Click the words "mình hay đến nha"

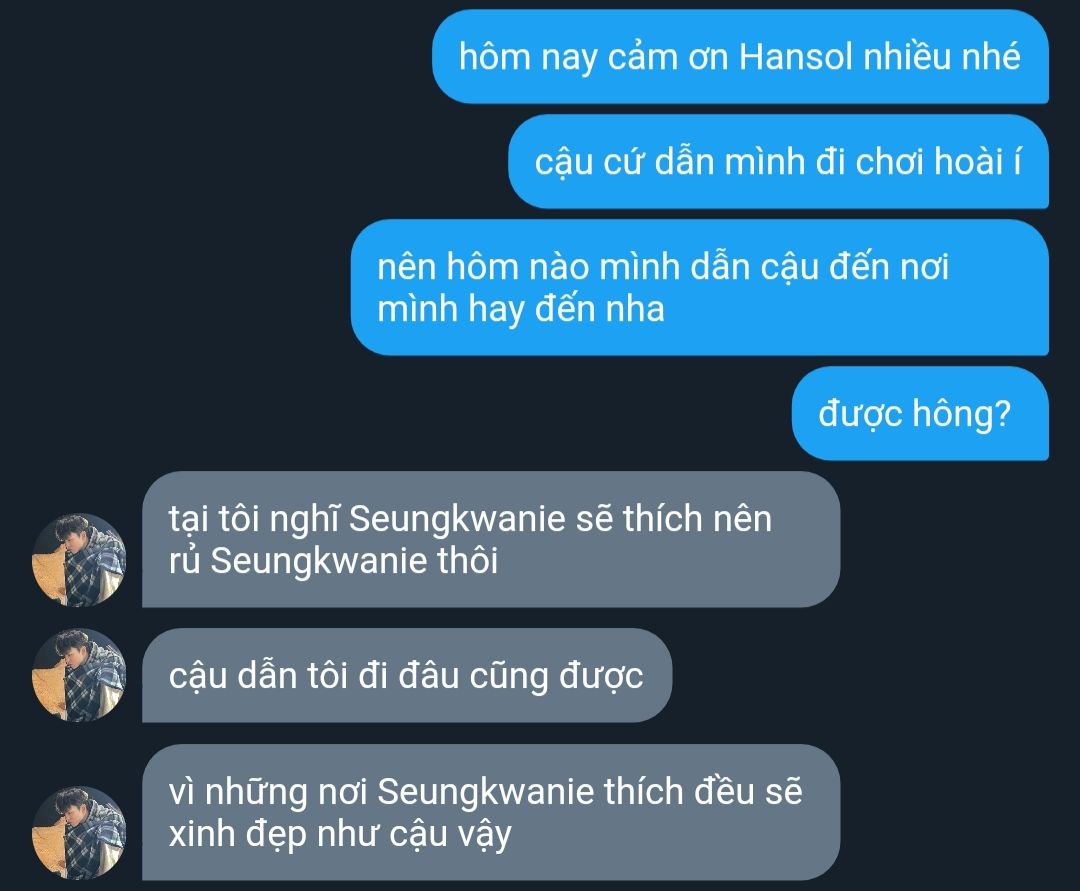coord(521,309)
